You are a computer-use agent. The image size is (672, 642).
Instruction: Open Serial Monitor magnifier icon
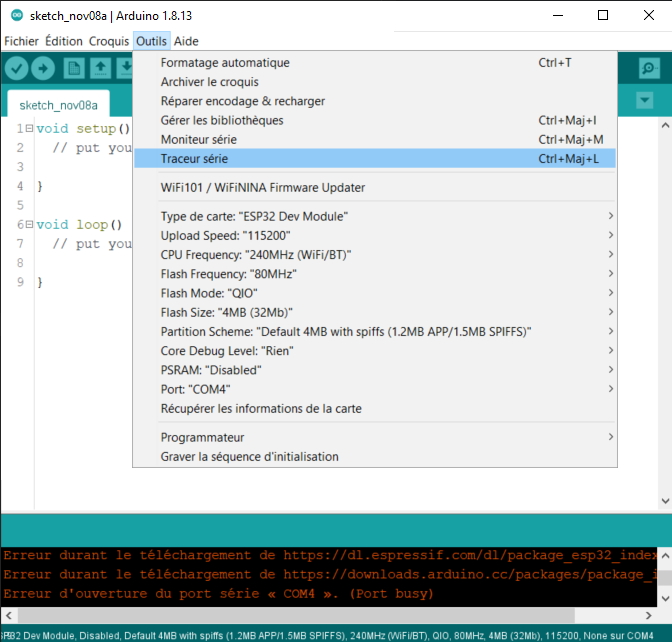pos(649,68)
